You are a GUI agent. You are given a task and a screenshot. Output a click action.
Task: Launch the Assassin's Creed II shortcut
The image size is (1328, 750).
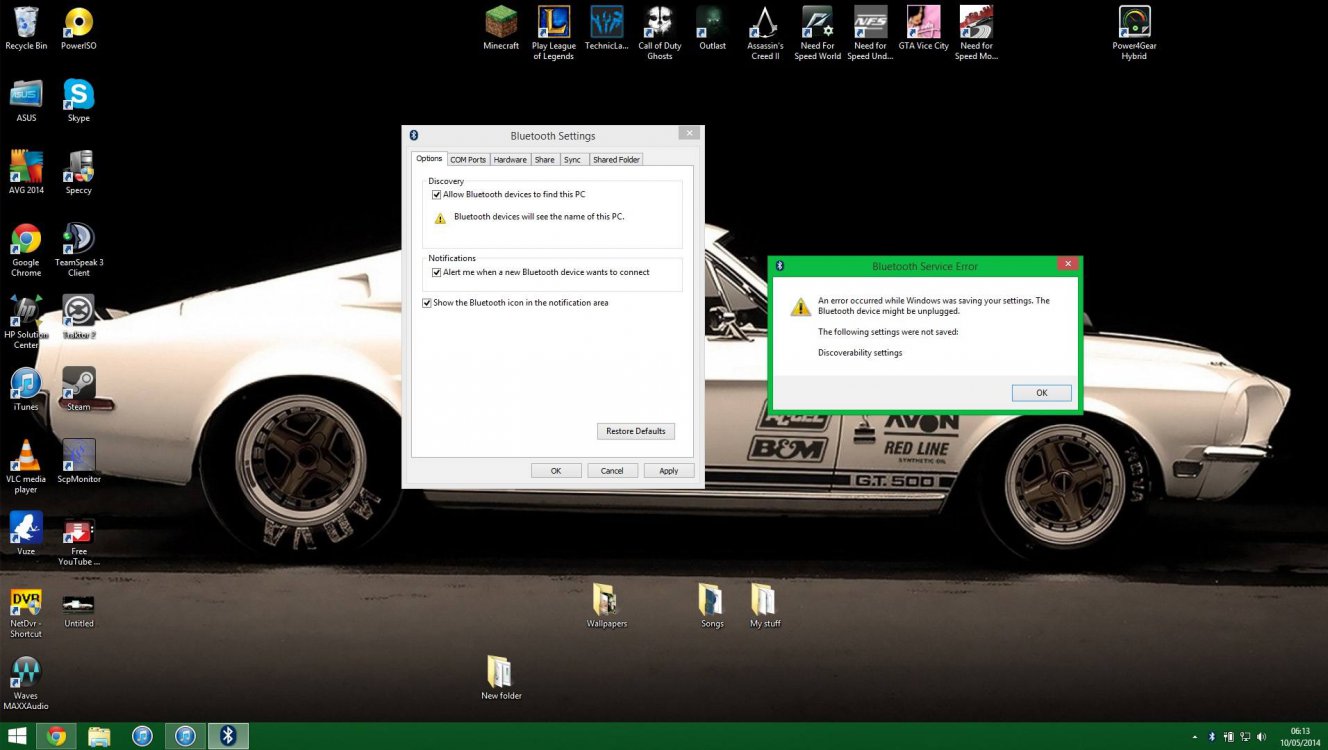(x=765, y=33)
